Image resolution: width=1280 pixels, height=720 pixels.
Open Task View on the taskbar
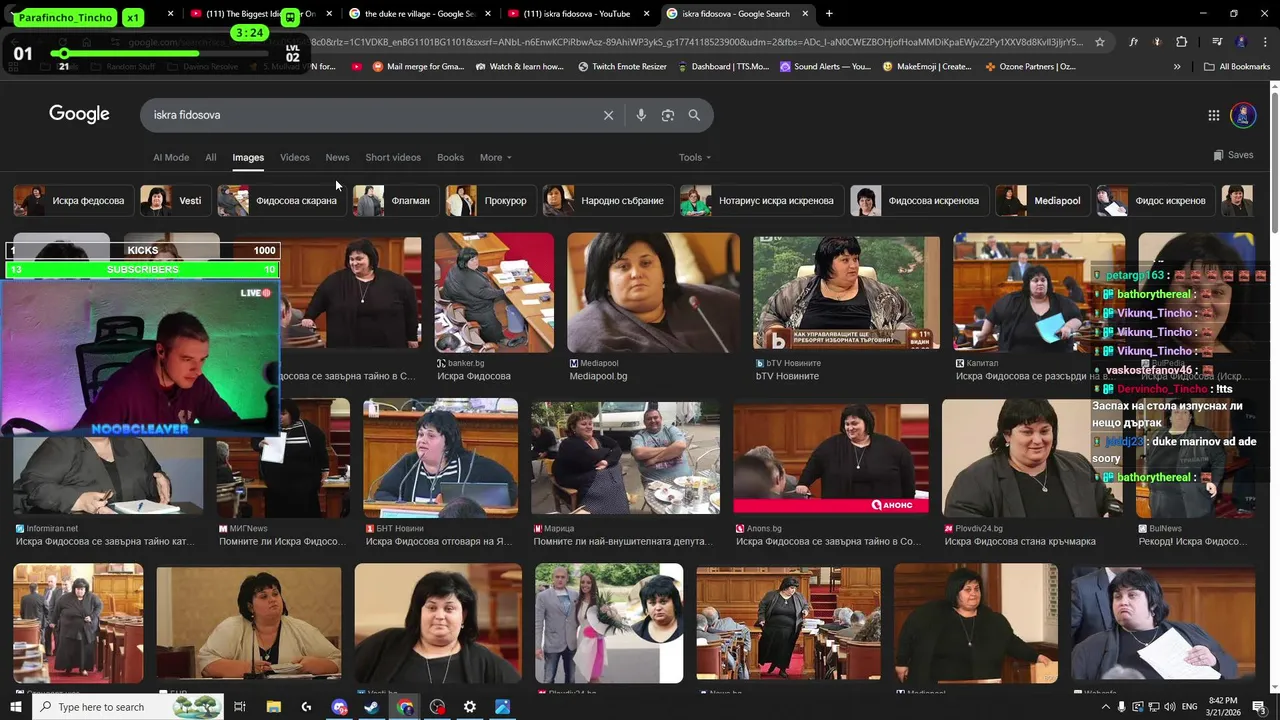tap(240, 707)
